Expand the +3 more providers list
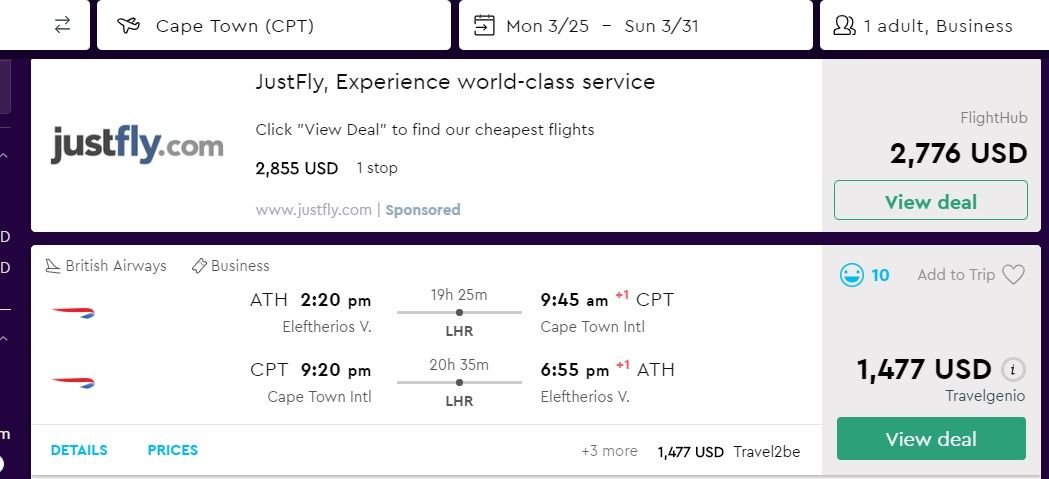 (x=609, y=451)
